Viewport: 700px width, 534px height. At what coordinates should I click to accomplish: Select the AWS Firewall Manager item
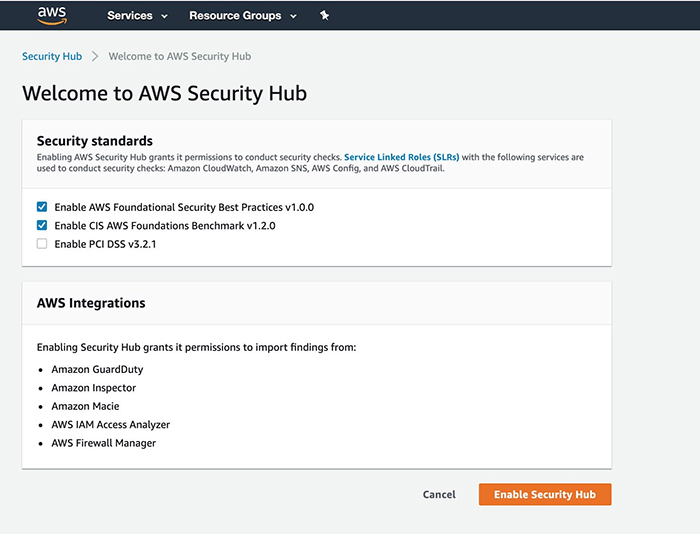[104, 443]
